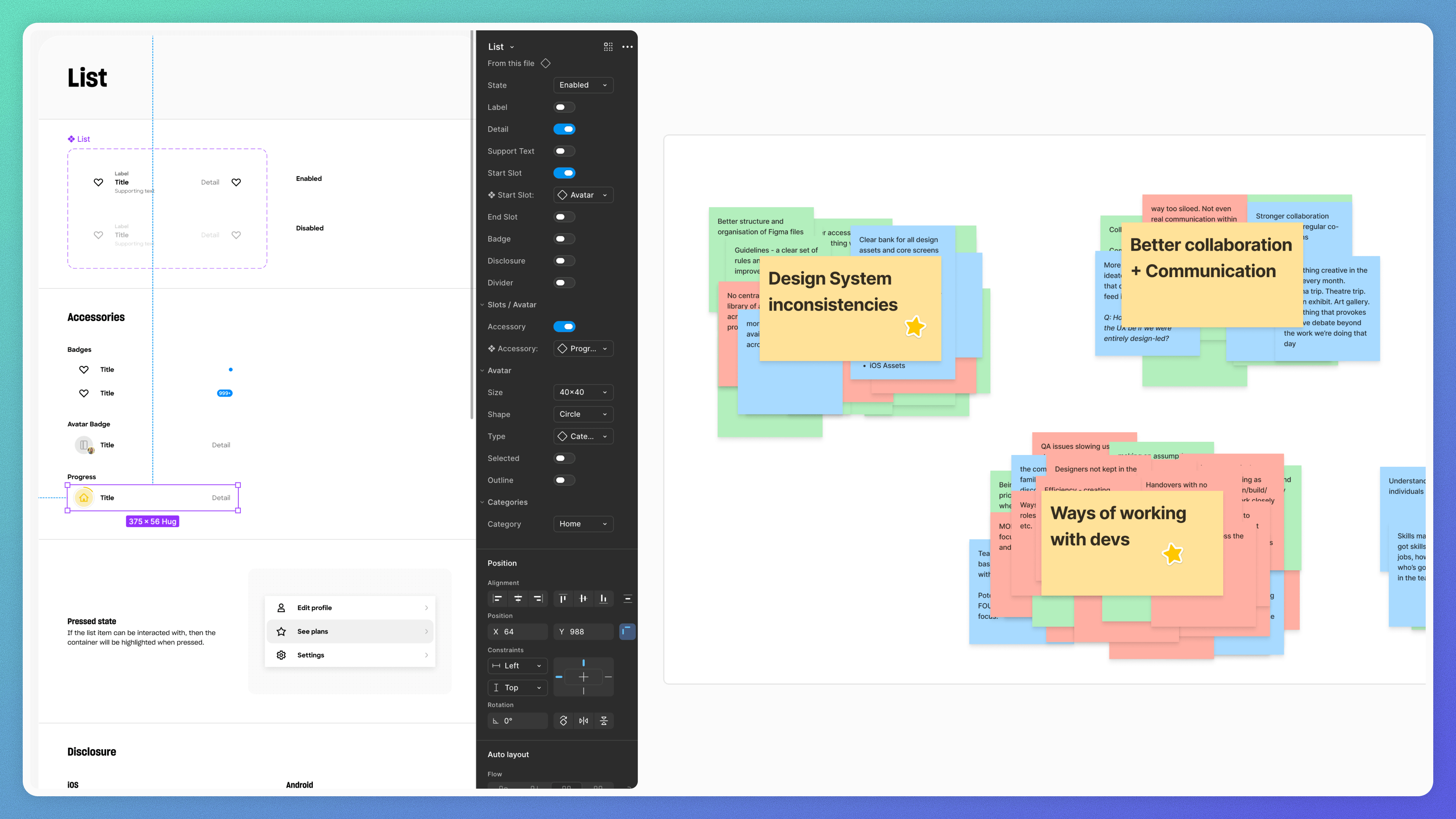Rotate the layer 90 degrees
Screen dimensions: 1456x819
[563, 721]
